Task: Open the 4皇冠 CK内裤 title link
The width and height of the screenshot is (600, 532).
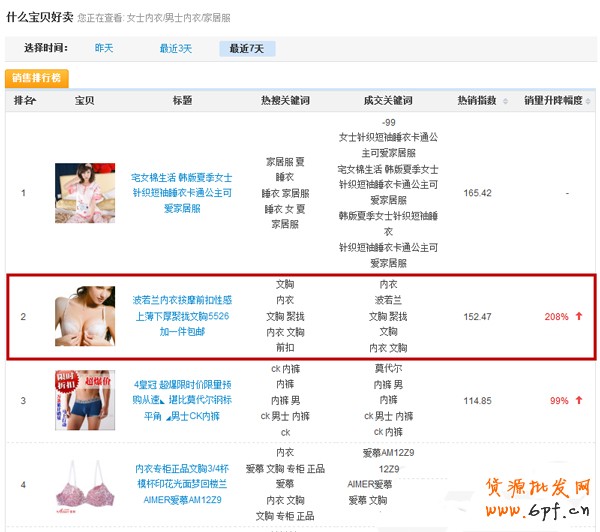Action: click(x=182, y=400)
